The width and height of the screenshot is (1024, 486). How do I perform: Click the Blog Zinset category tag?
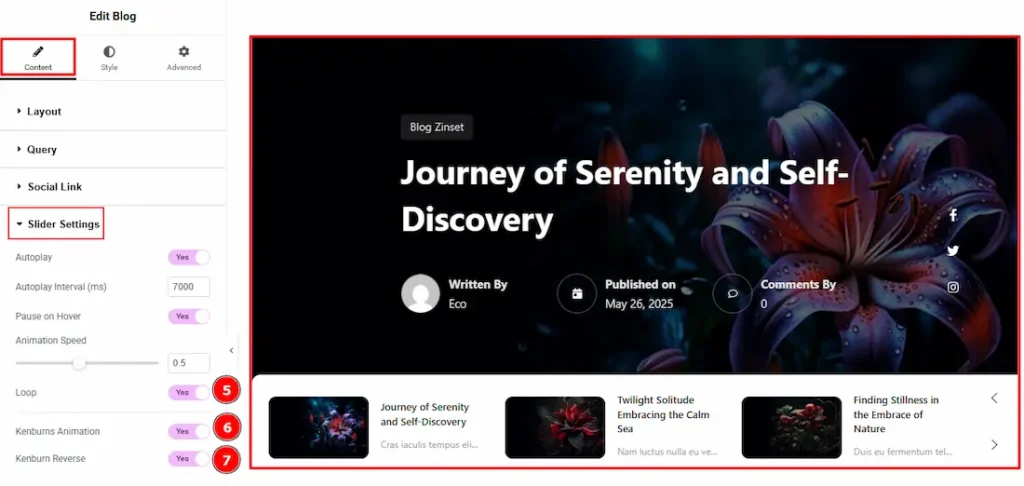tap(437, 127)
